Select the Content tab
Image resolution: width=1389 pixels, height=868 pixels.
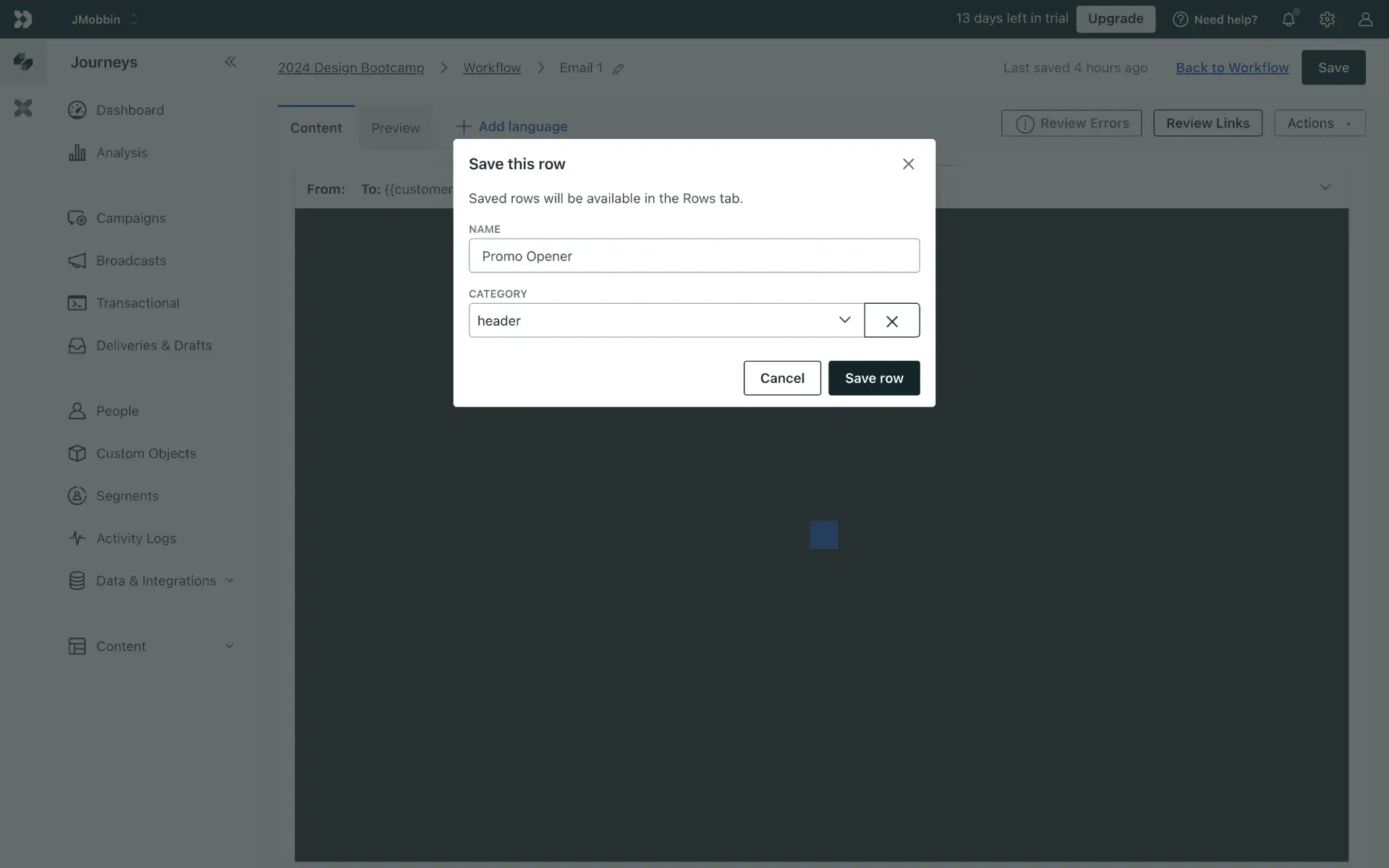pyautogui.click(x=316, y=128)
